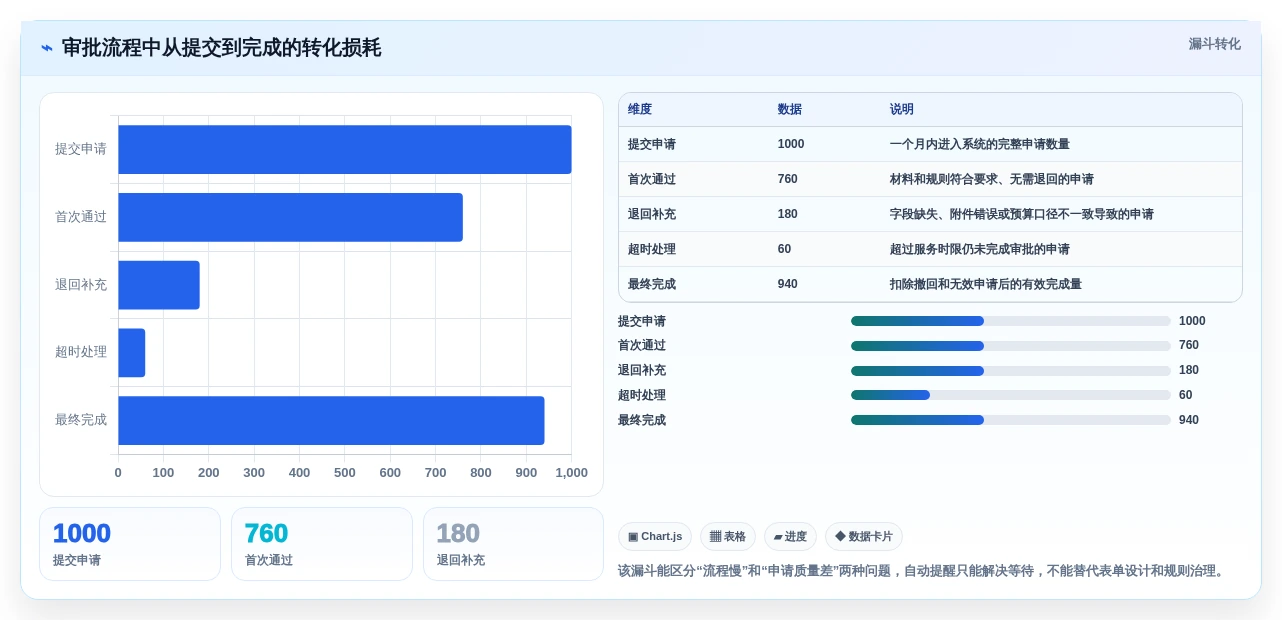Click the 940 value beside the progress bar
Viewport: 1282px width, 620px height.
point(1189,420)
